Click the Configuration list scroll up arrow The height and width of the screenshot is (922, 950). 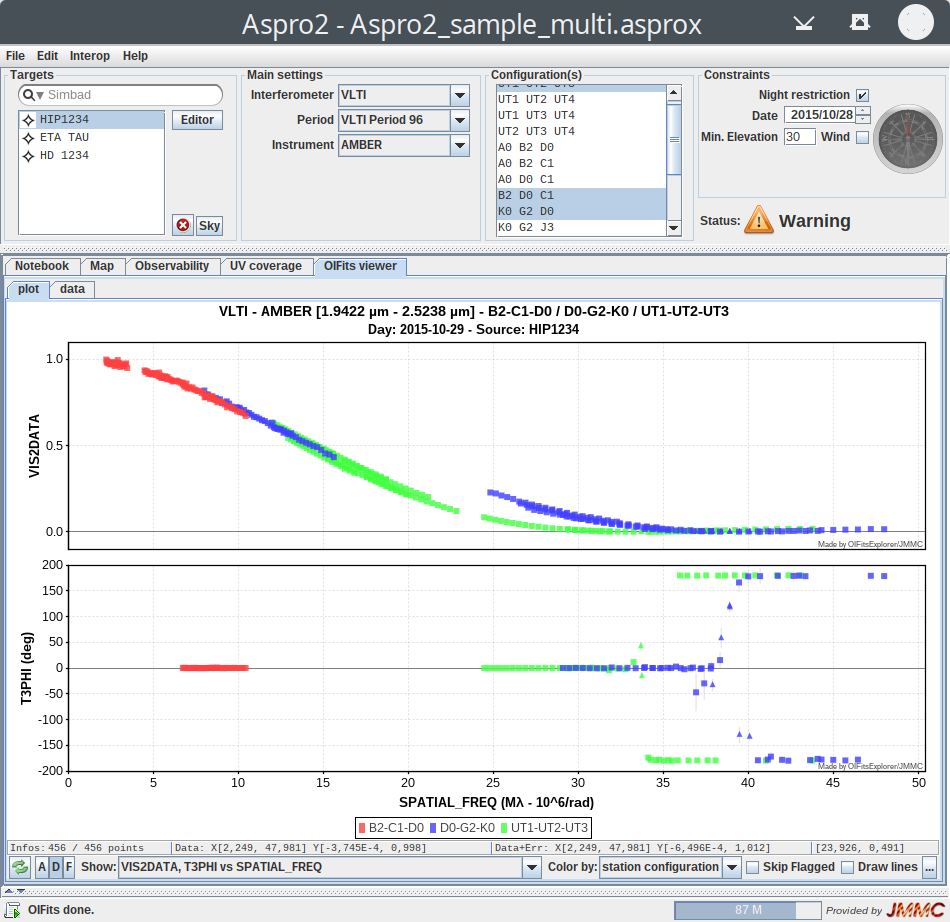click(673, 92)
